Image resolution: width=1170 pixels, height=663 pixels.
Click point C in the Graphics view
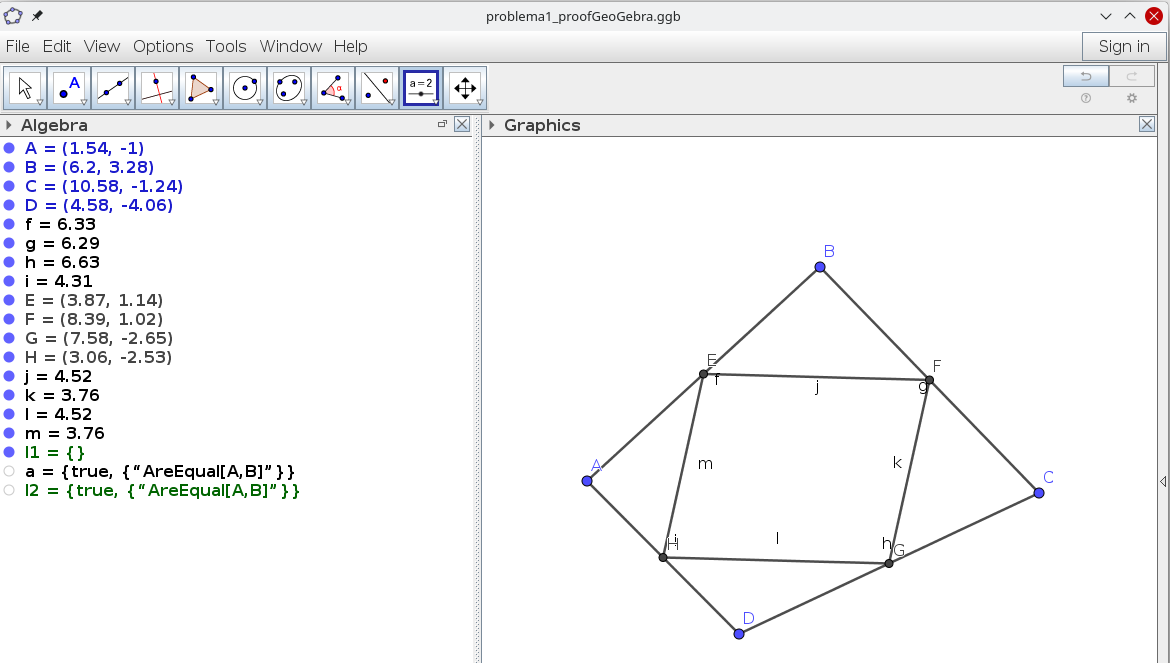pyautogui.click(x=1039, y=493)
